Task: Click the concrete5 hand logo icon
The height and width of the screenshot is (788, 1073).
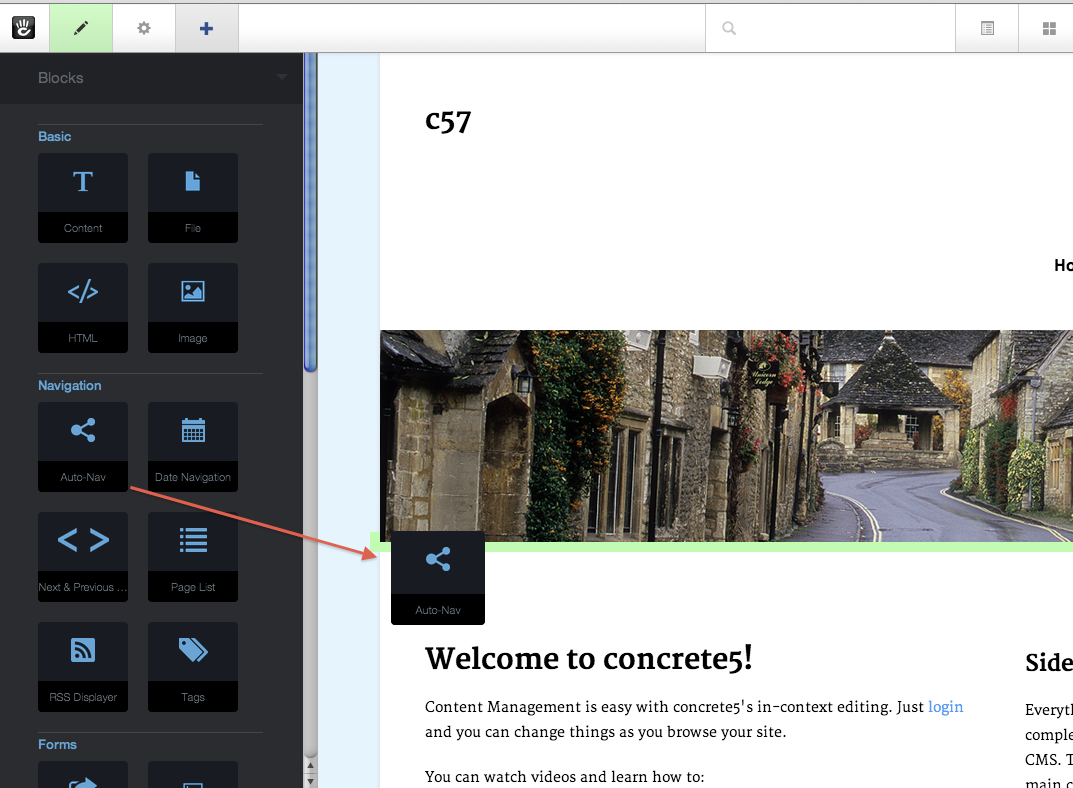Action: click(23, 28)
